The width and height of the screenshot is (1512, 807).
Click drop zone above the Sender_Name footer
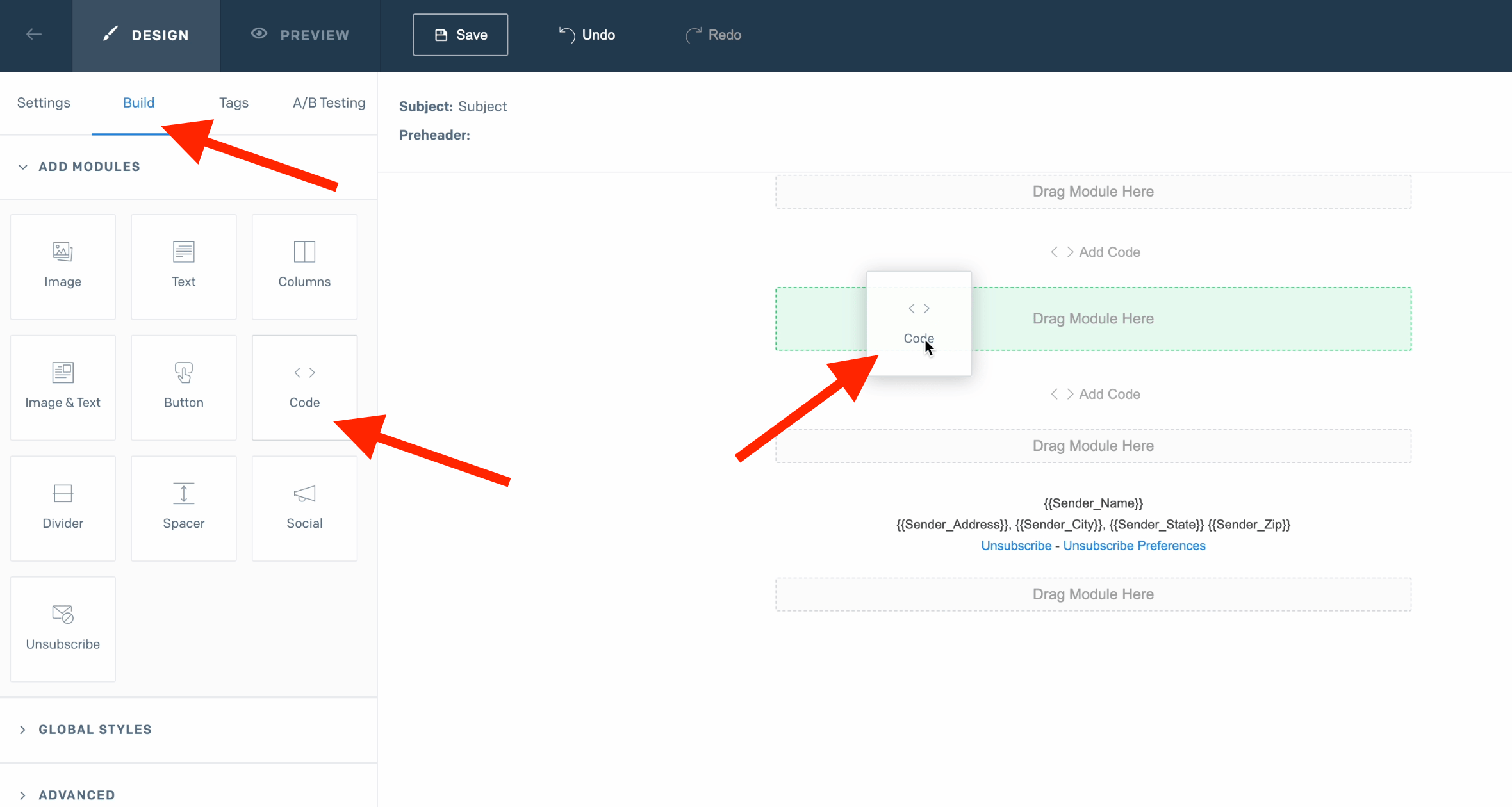point(1093,446)
